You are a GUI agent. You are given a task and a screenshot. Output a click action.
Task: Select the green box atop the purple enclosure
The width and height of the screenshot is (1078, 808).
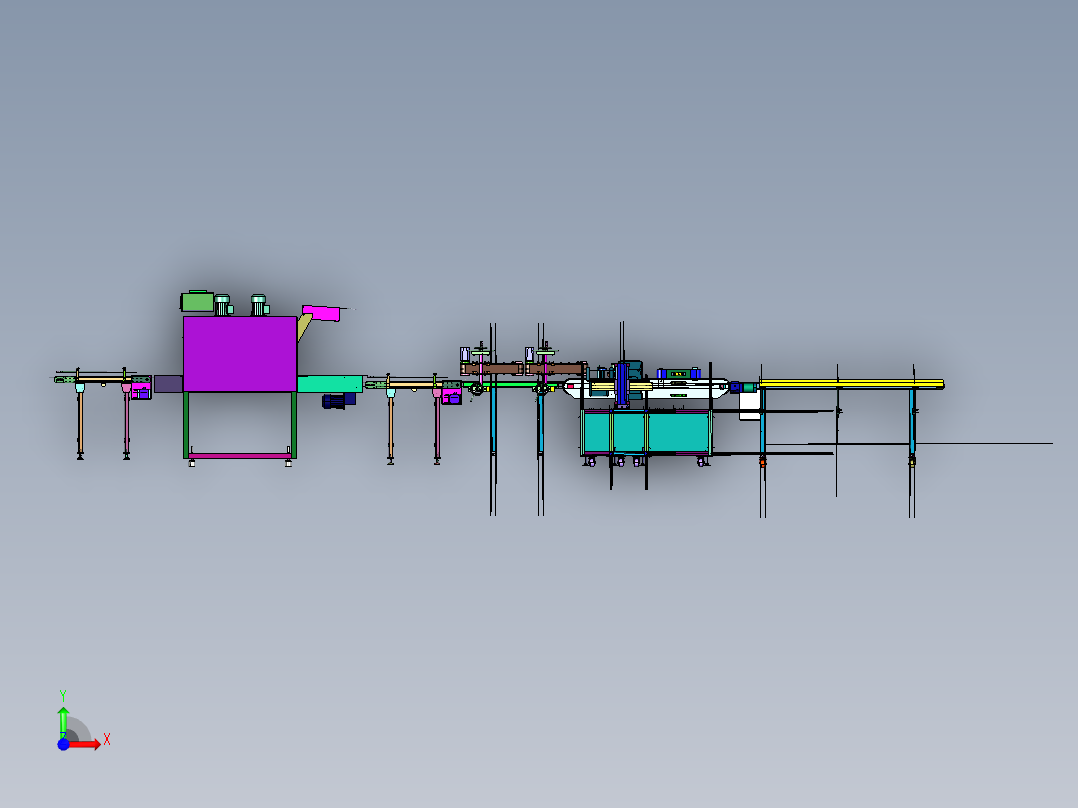point(197,302)
